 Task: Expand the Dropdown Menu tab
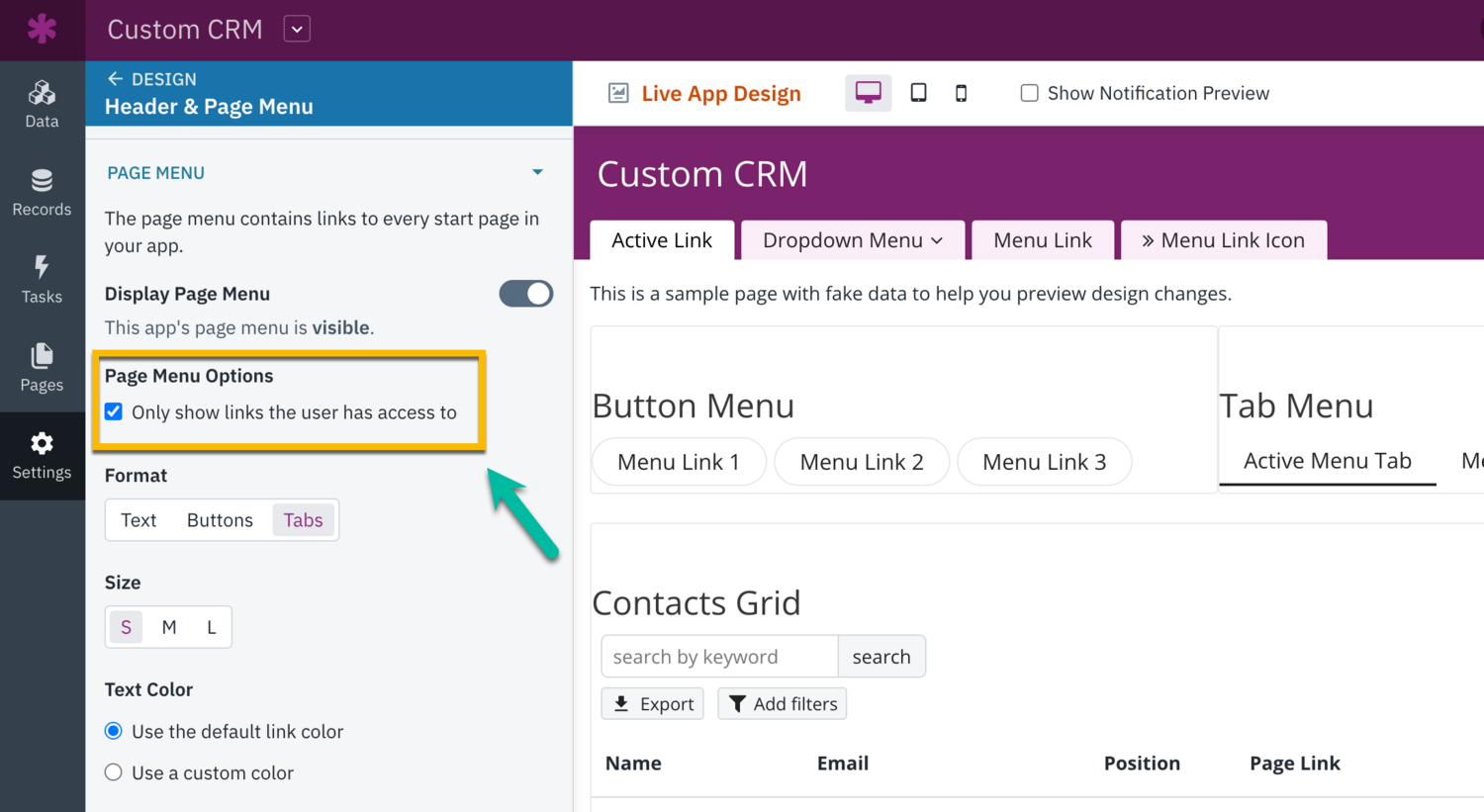(852, 240)
